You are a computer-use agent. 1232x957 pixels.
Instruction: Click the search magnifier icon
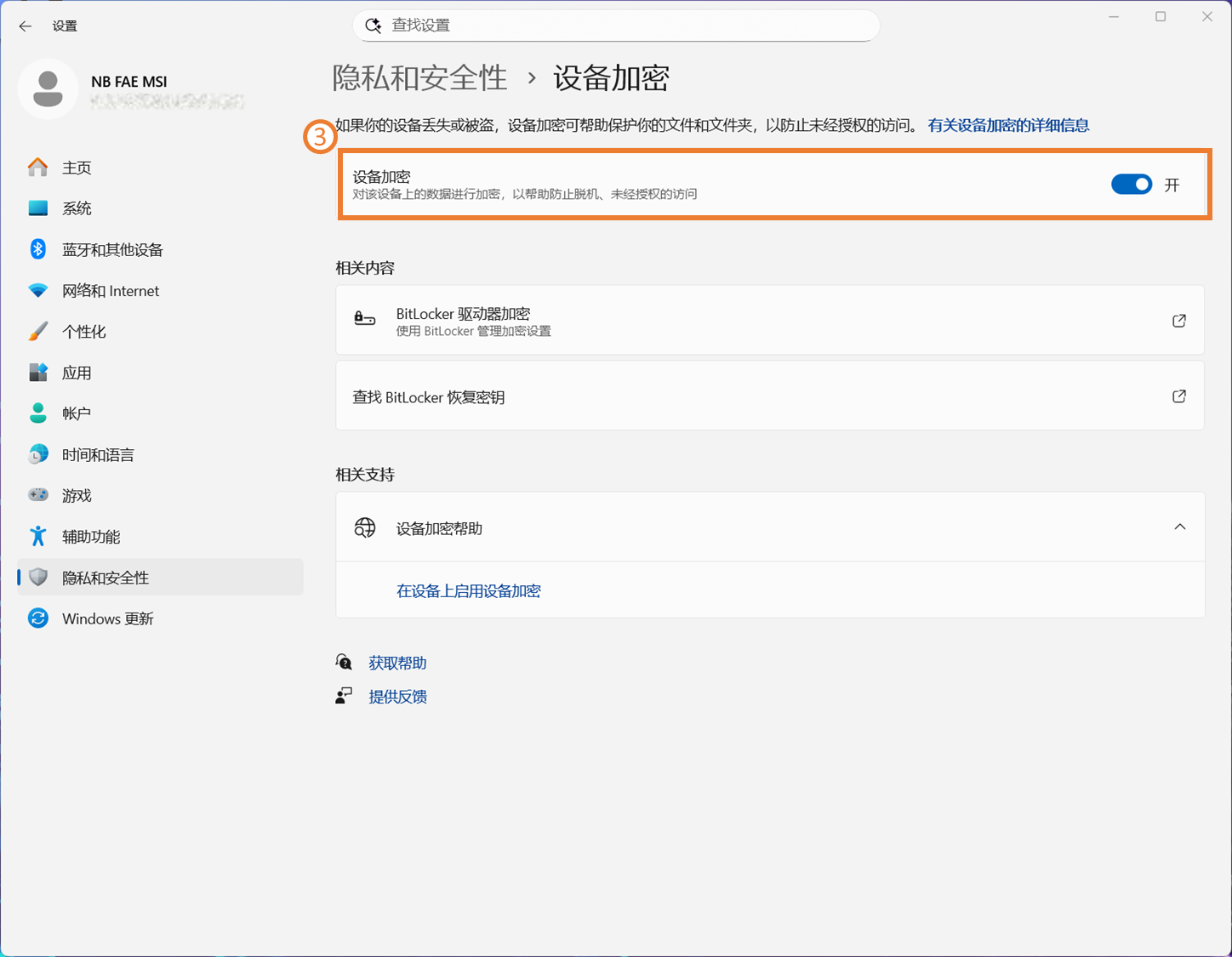point(373,26)
